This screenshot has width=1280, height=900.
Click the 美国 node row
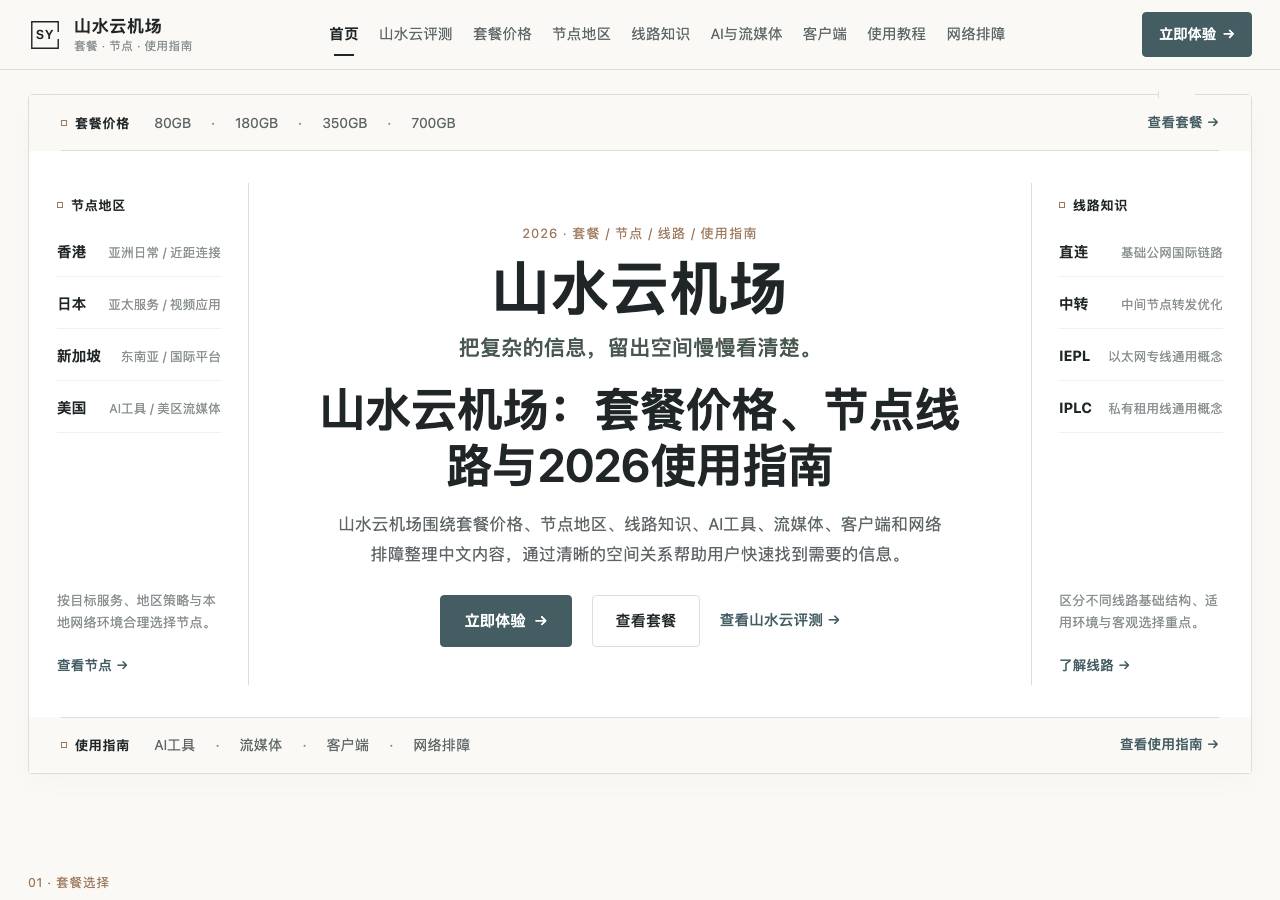[139, 408]
